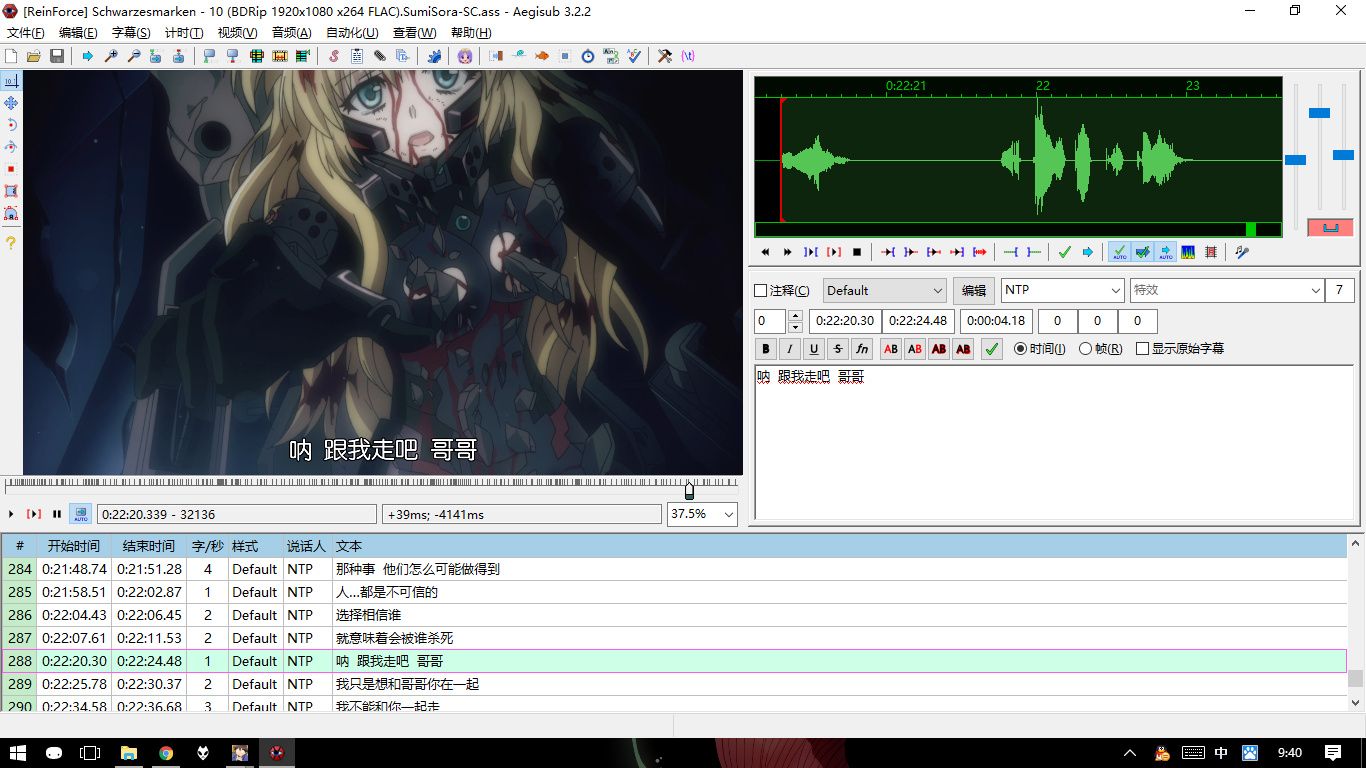Cycle tag hiding mode {\t} icon
The height and width of the screenshot is (768, 1366).
(688, 56)
